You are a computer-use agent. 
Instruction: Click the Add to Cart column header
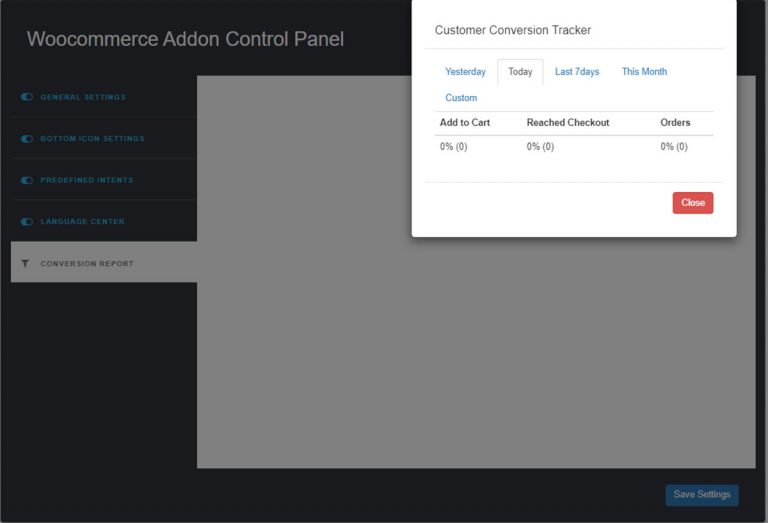(x=465, y=122)
